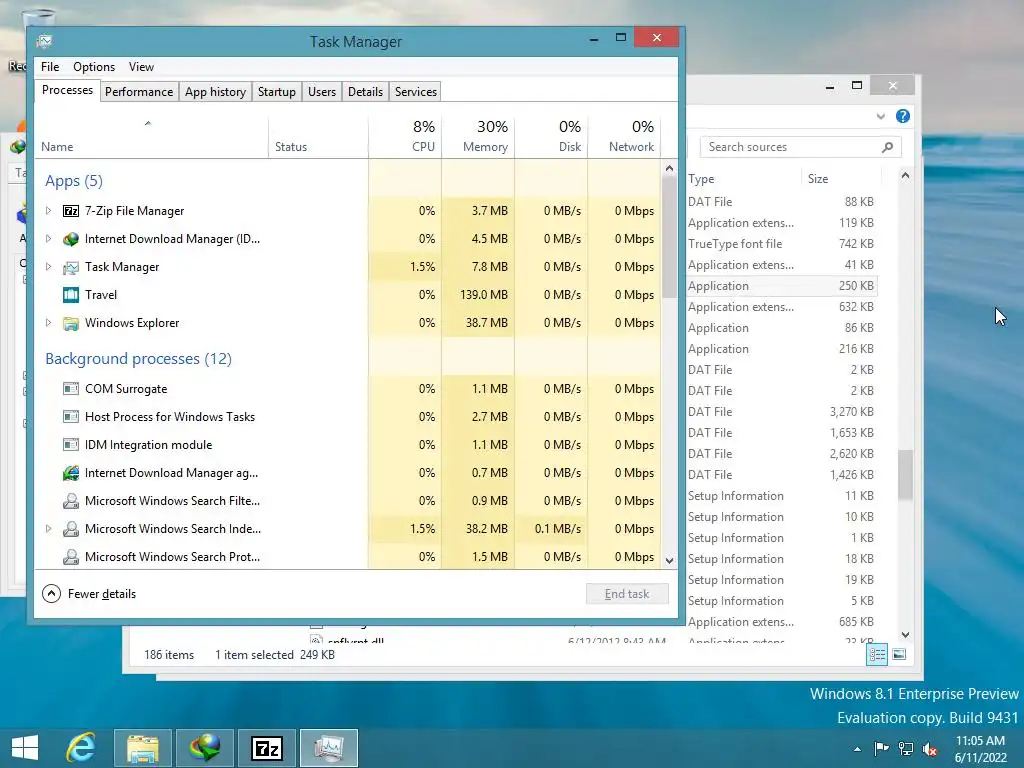Click the End task button
The width and height of the screenshot is (1024, 768).
[x=627, y=594]
